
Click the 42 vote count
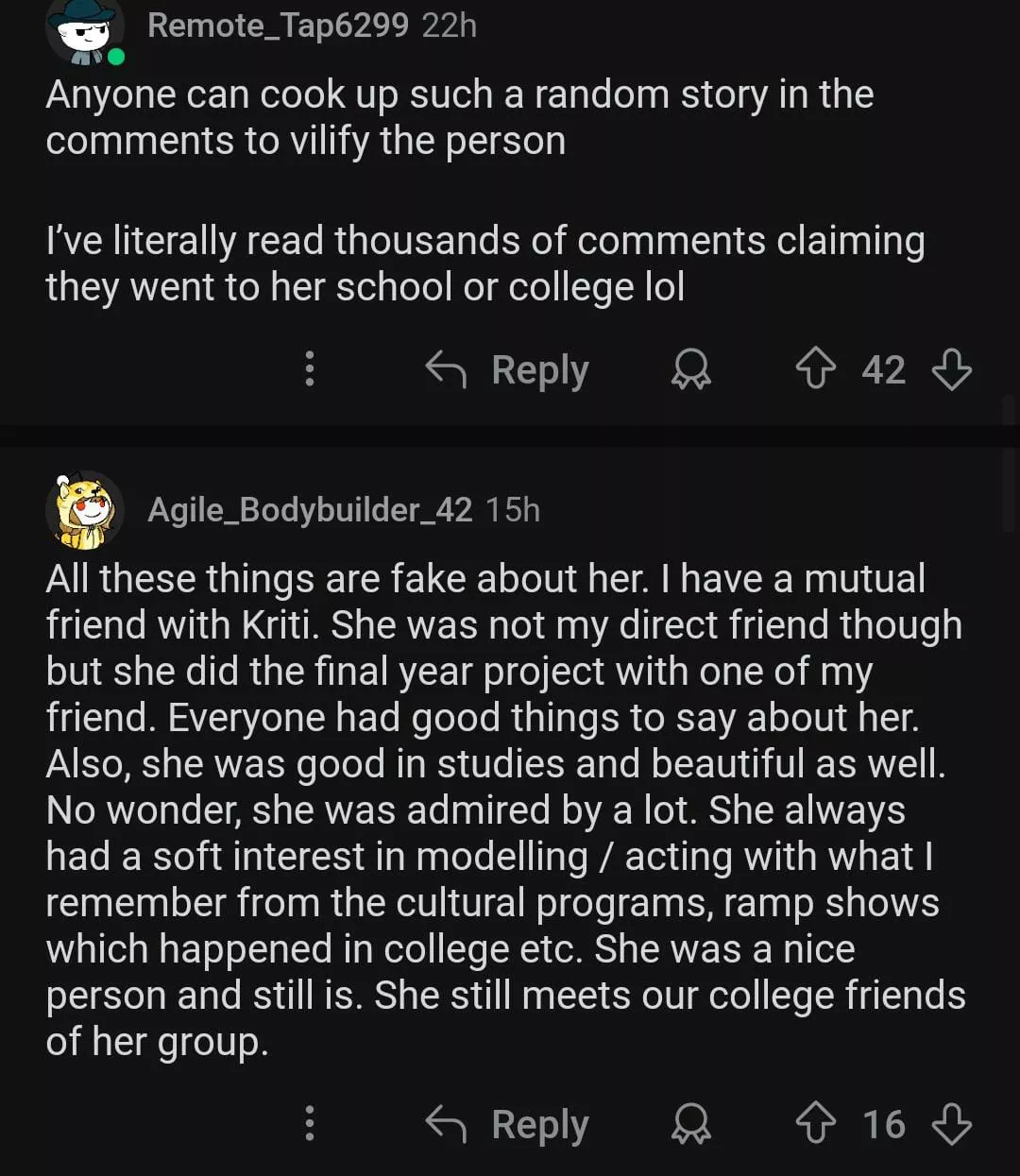click(883, 369)
